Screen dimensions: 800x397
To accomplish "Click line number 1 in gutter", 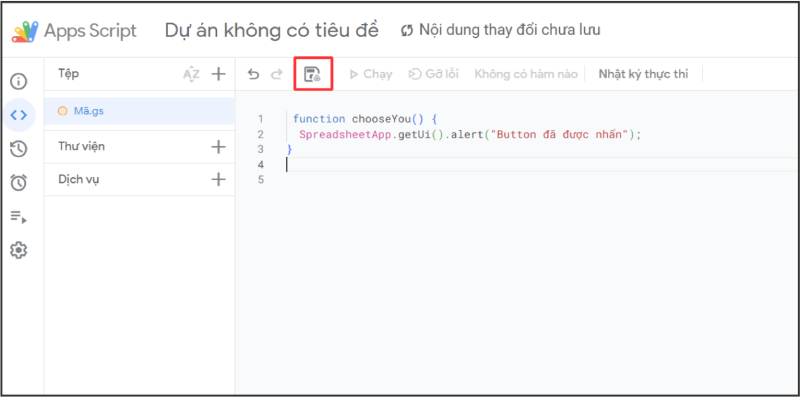I will pyautogui.click(x=261, y=119).
